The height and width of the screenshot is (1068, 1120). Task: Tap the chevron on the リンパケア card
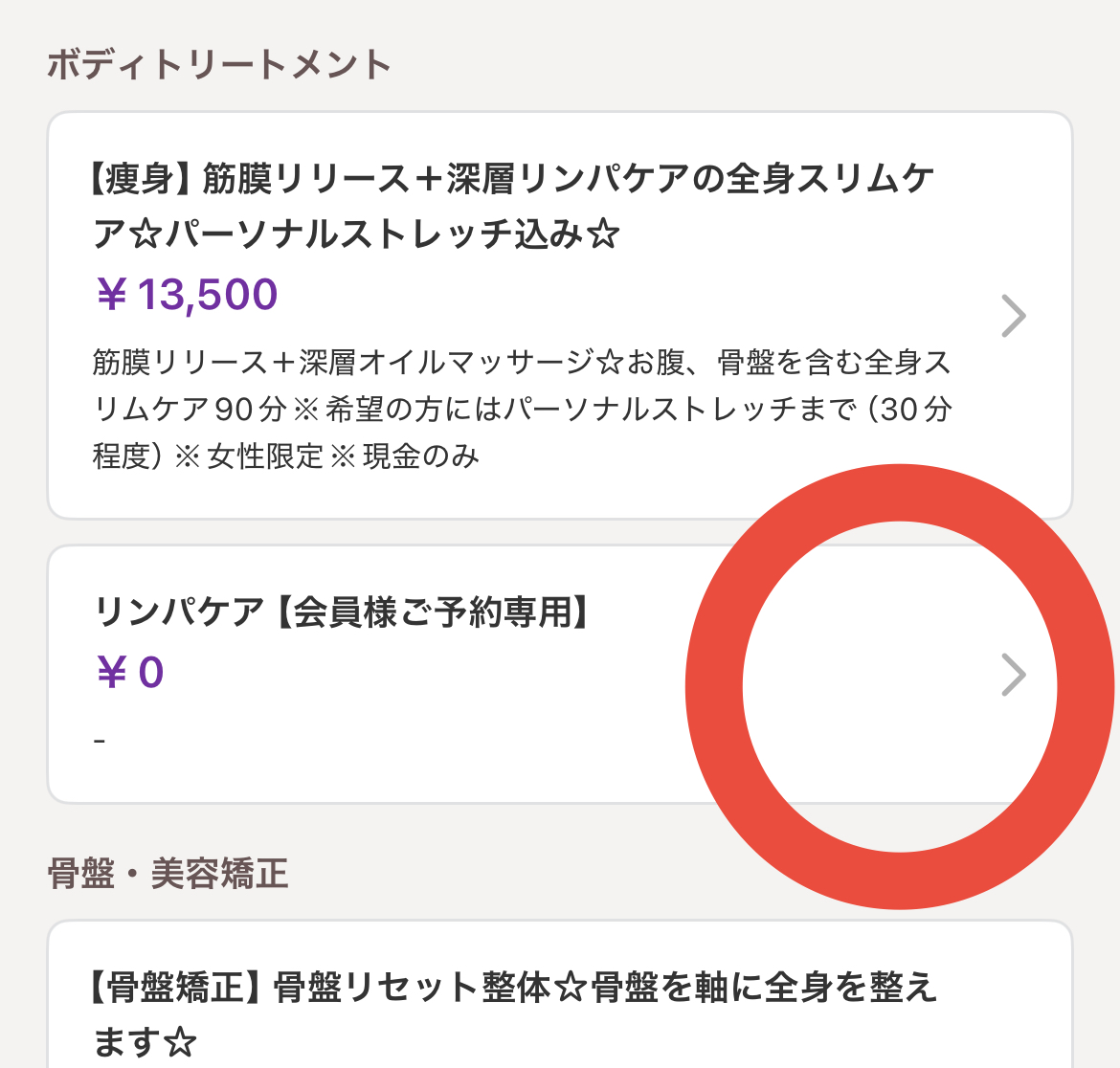[x=1013, y=675]
